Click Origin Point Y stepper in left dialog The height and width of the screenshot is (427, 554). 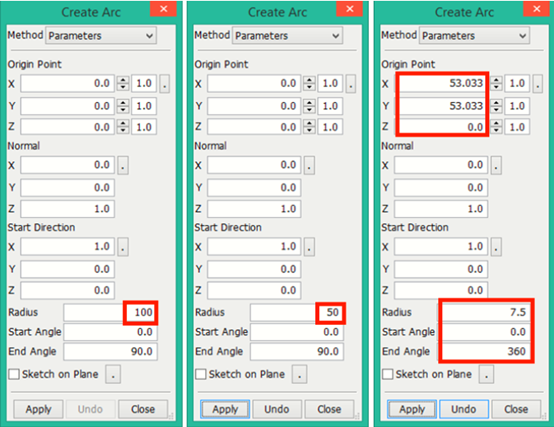click(123, 106)
